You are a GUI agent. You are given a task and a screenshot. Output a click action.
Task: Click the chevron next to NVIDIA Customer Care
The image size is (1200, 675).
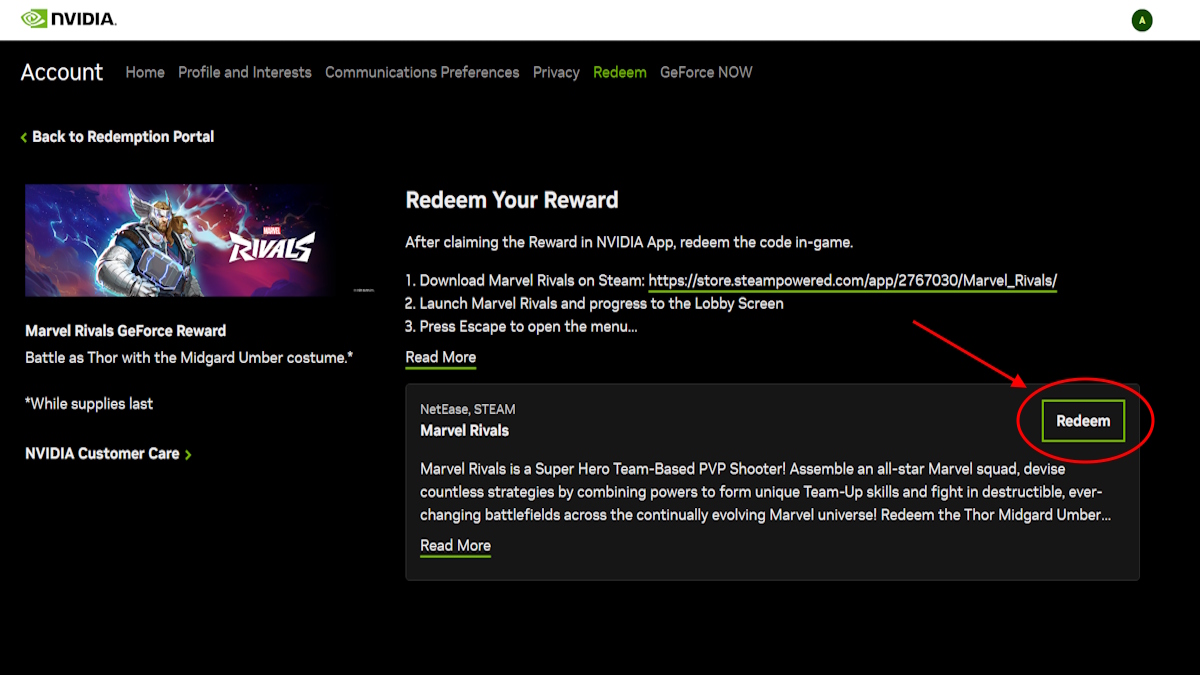pos(188,453)
